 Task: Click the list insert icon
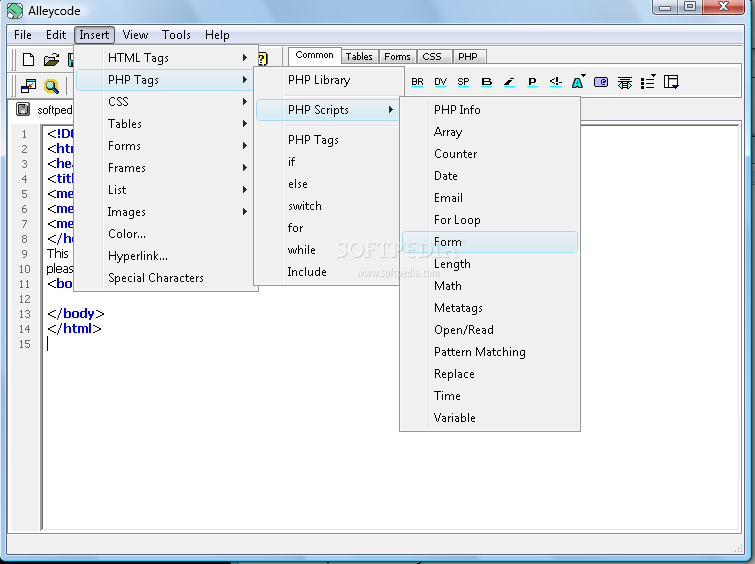tap(648, 82)
